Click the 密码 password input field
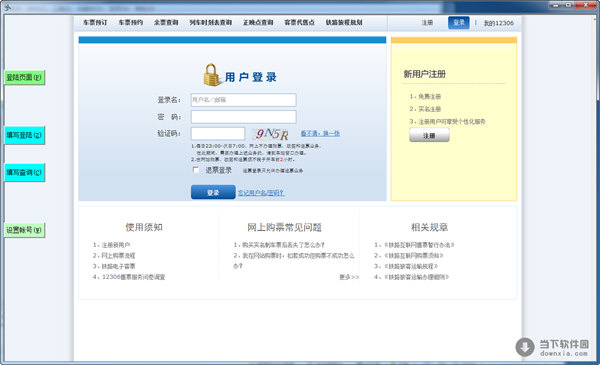The image size is (600, 365). [x=244, y=117]
